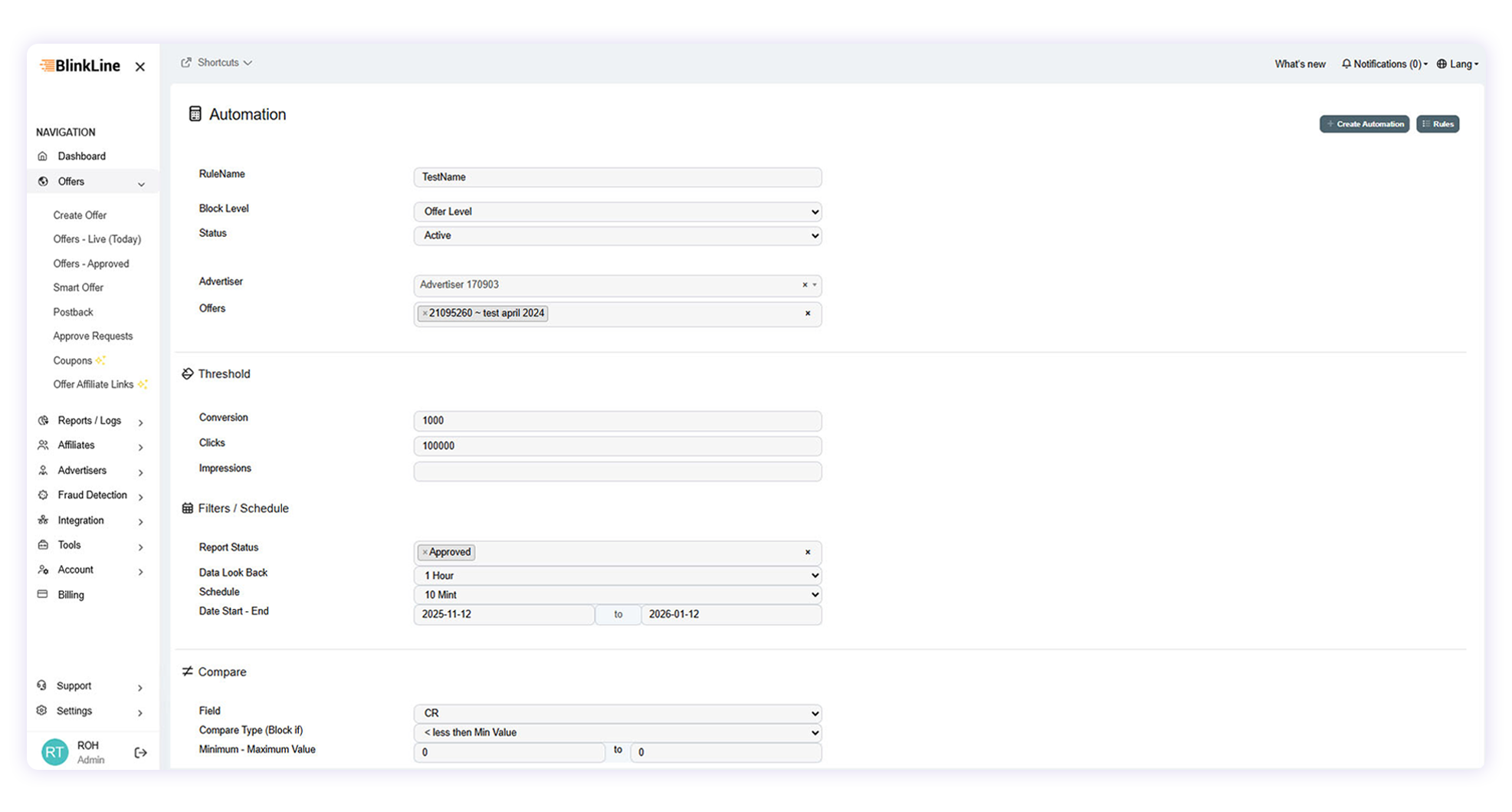Click the Create Automation button
Viewport: 1512px width, 812px height.
(x=1364, y=123)
